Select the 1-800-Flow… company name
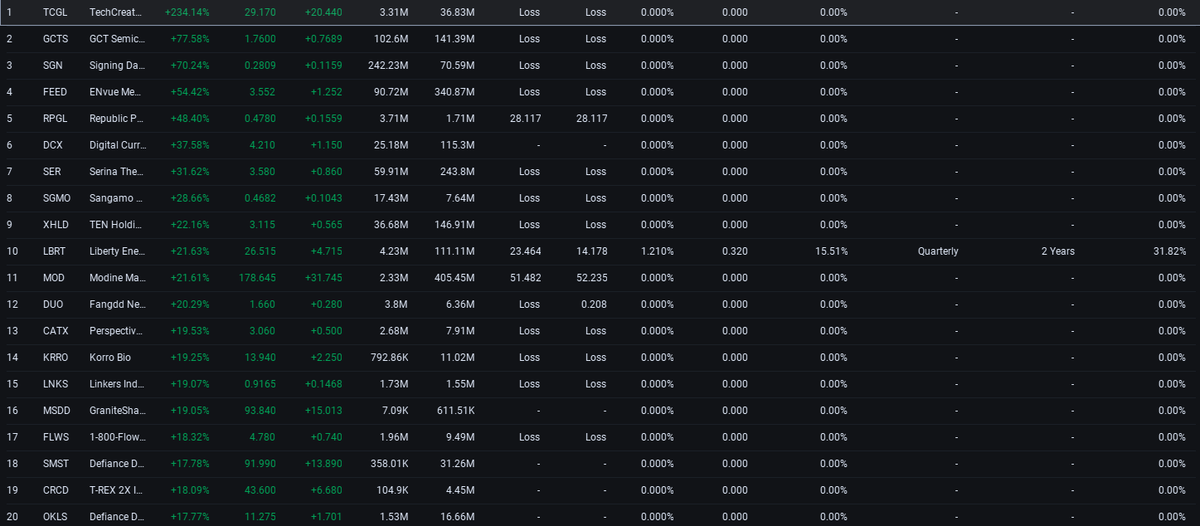Screen dimensions: 1200x526 coord(116,436)
